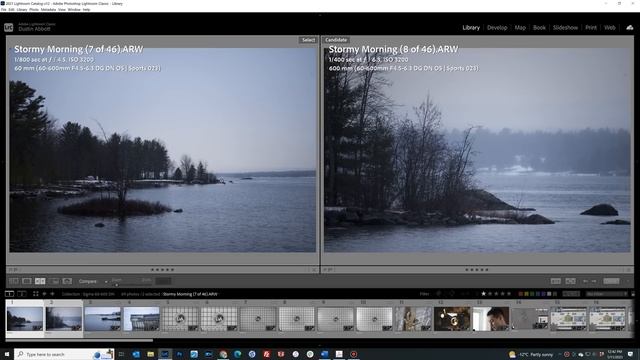Open toolbar content options triangle at right
The height and width of the screenshot is (360, 640).
pos(628,281)
